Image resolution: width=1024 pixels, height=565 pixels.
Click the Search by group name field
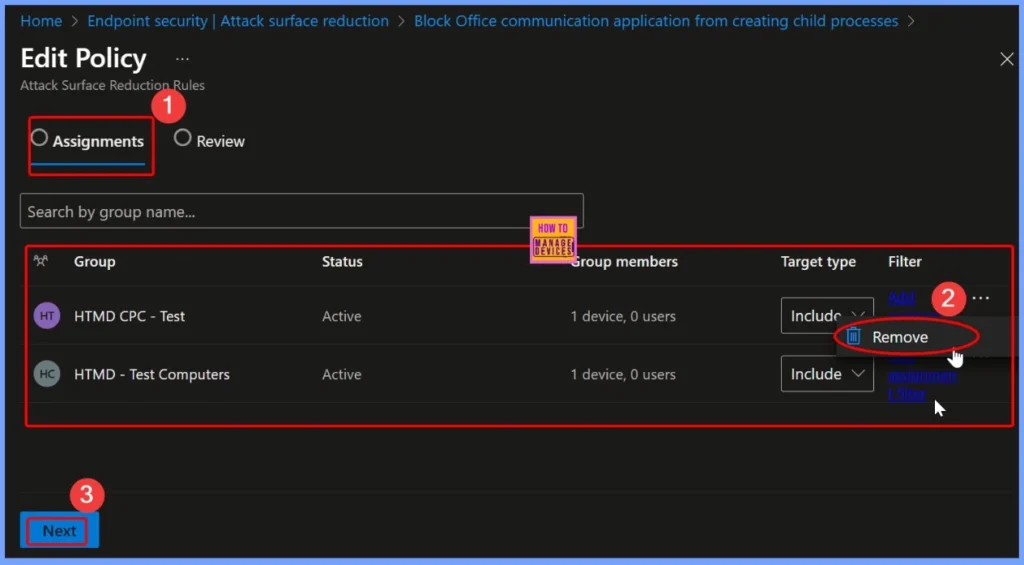302,211
